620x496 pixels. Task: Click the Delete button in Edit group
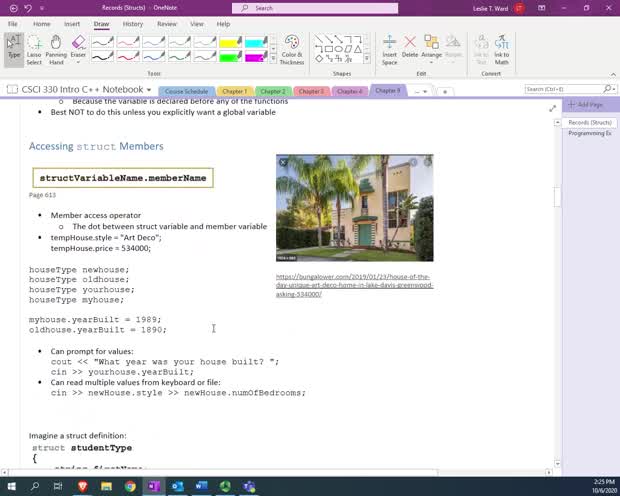[410, 48]
